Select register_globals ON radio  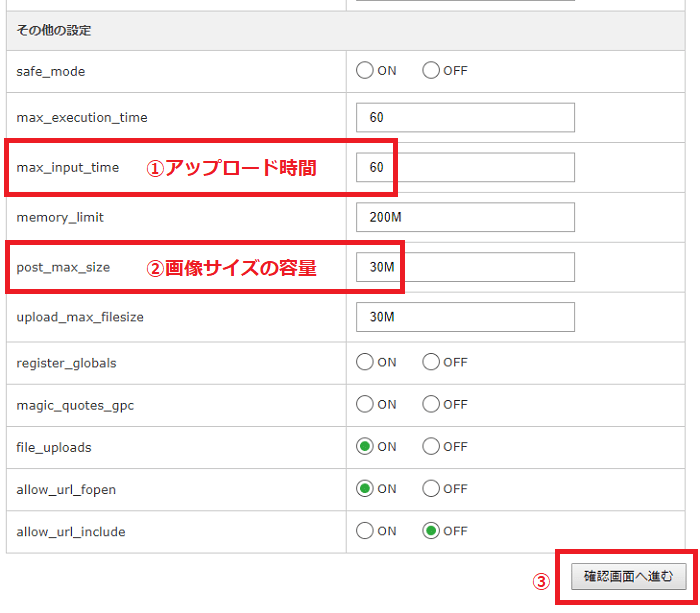[365, 362]
